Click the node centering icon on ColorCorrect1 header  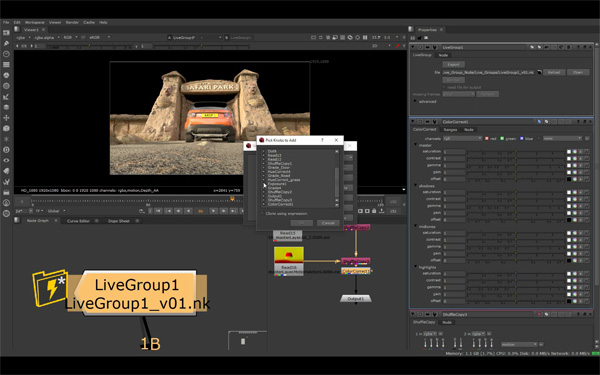tap(420, 122)
